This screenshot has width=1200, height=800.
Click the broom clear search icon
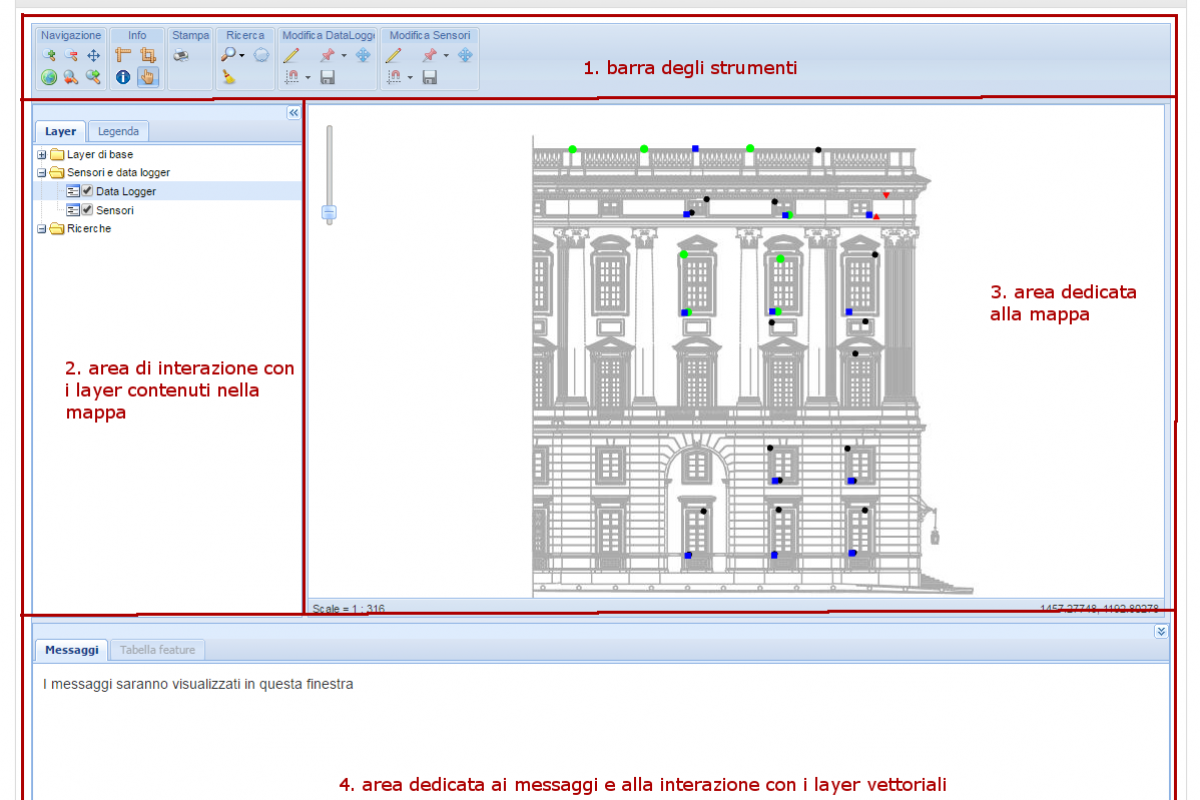tap(229, 77)
